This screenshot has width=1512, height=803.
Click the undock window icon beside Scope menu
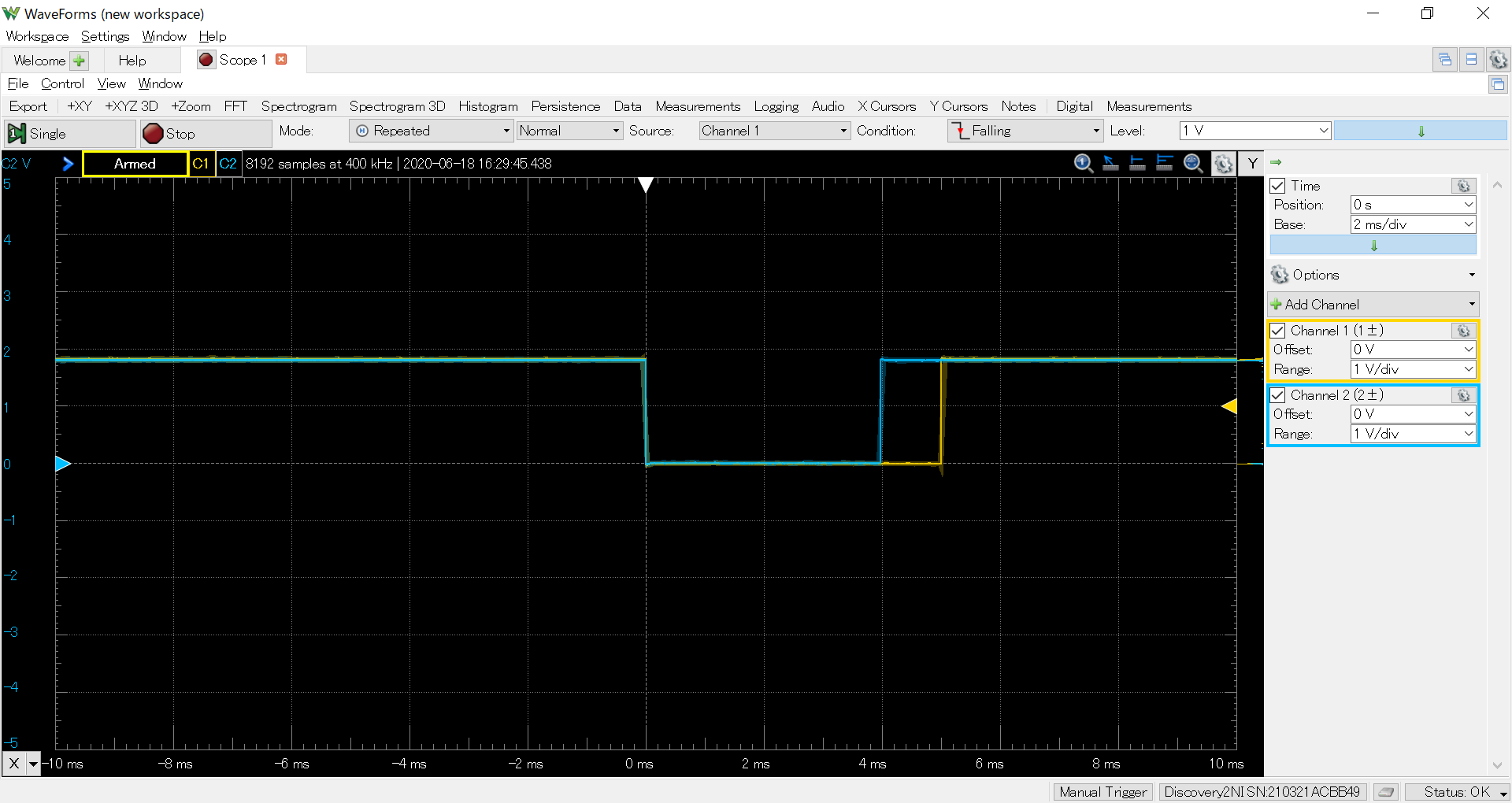[1498, 83]
